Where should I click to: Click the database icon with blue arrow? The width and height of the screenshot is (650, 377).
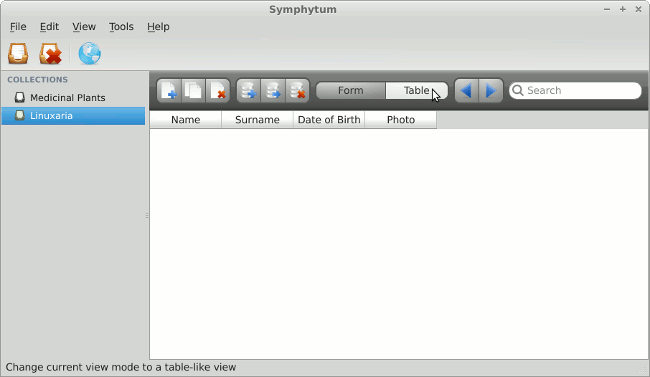click(273, 90)
